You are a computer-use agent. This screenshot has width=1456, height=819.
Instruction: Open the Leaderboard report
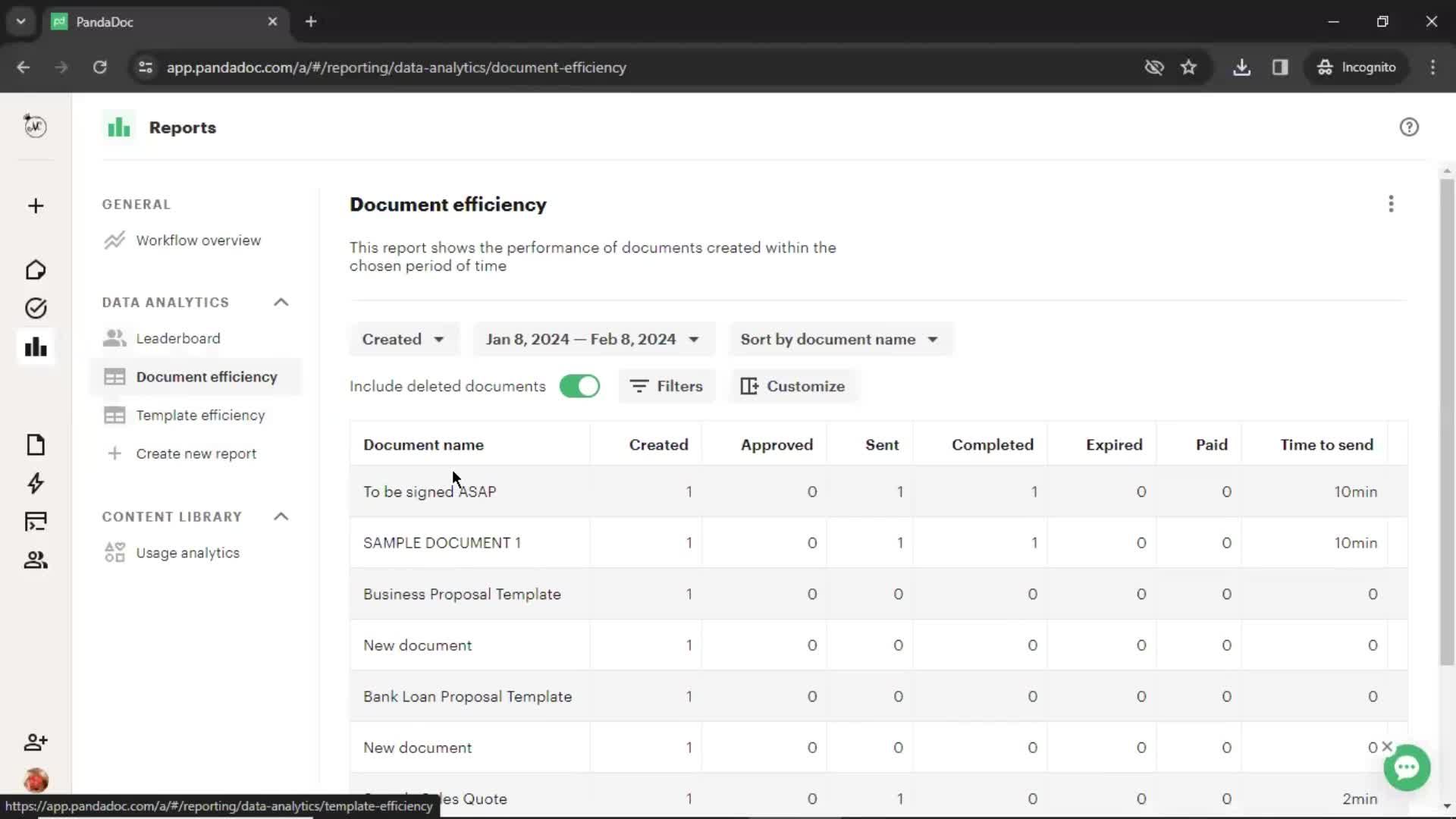point(178,338)
